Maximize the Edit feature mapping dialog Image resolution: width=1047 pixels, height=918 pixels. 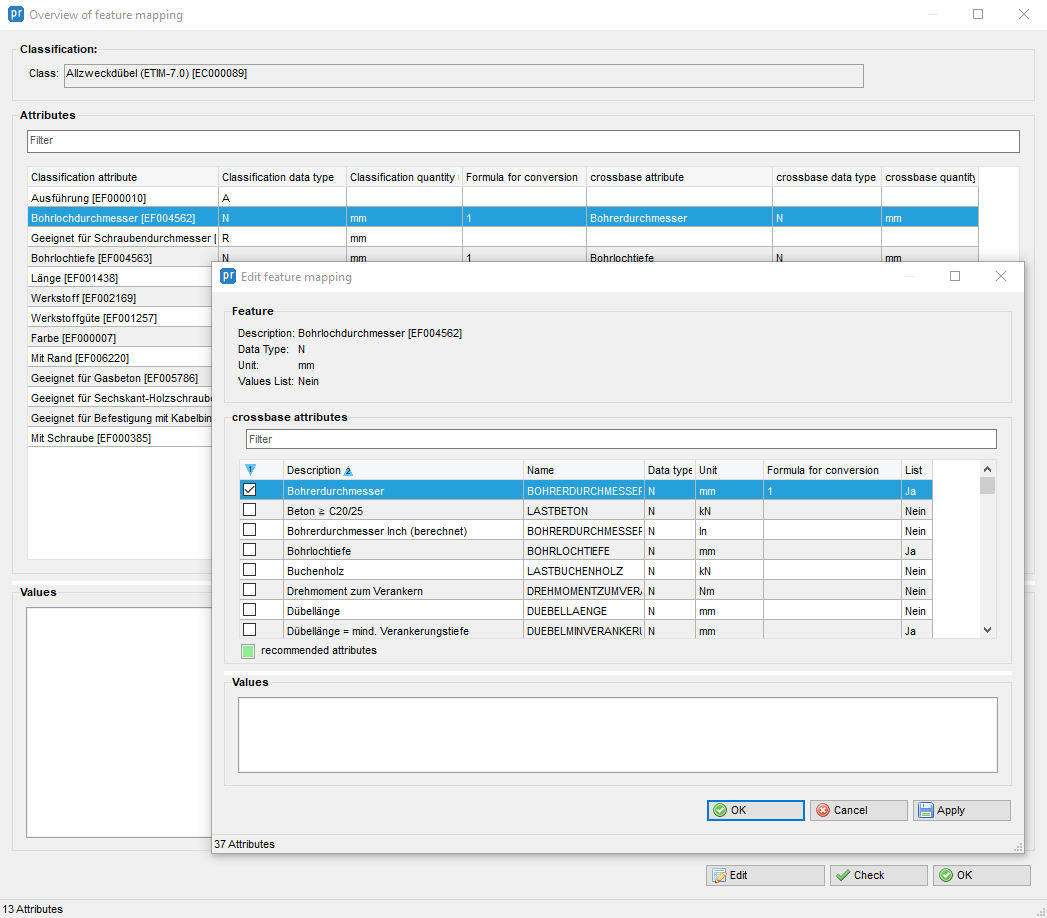coord(955,276)
